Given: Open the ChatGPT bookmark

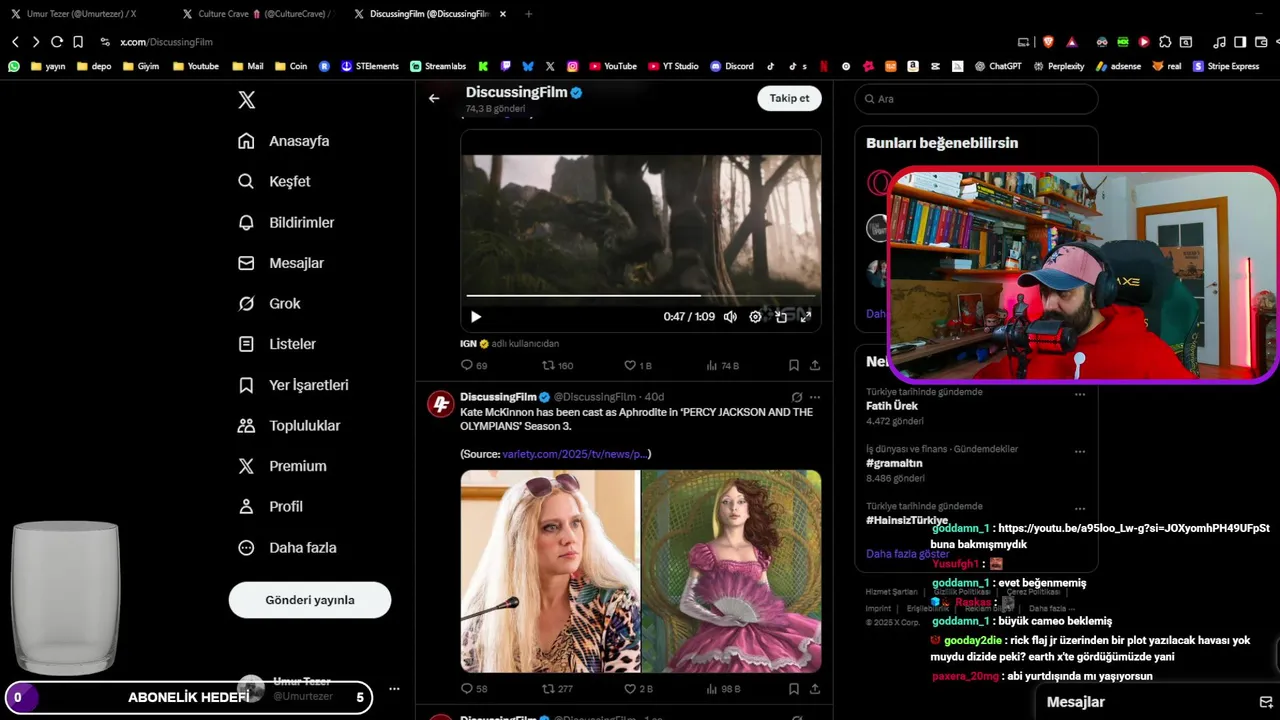Looking at the screenshot, I should coord(998,66).
